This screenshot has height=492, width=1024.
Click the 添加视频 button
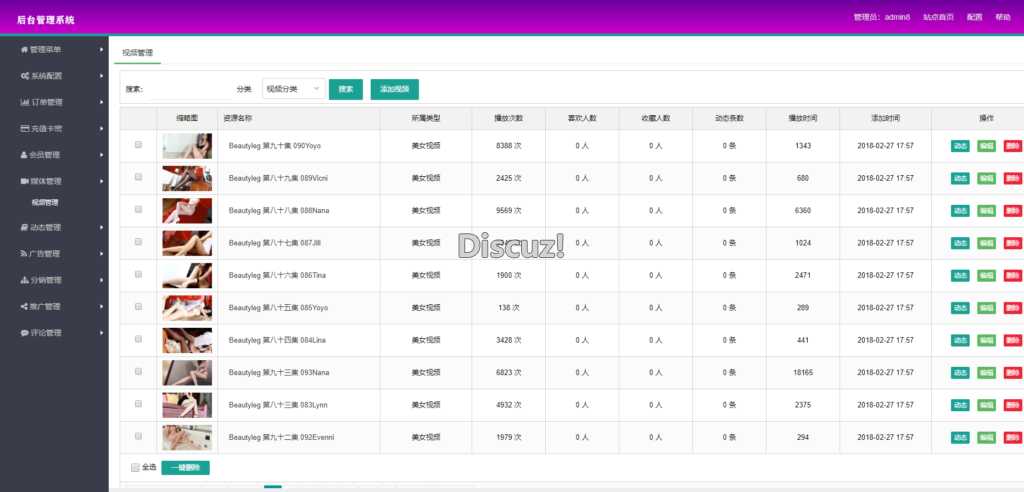(394, 90)
